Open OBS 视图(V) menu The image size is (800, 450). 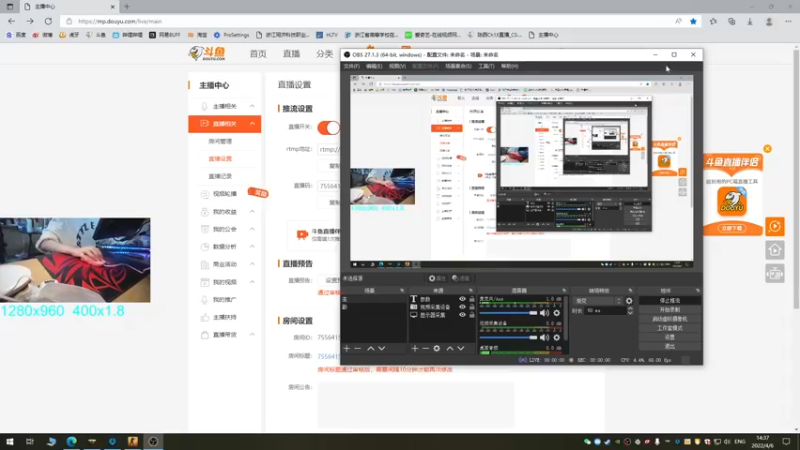pyautogui.click(x=397, y=66)
